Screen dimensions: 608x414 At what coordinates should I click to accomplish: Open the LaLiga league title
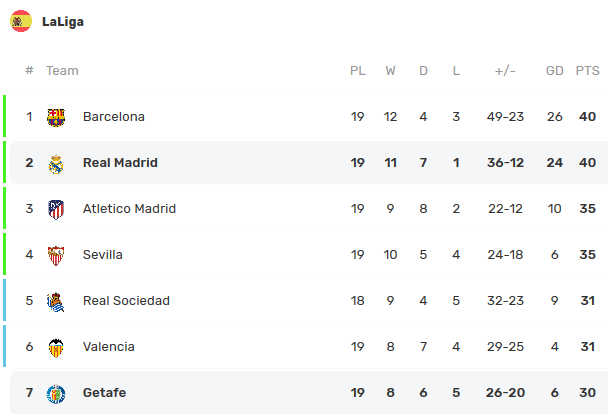(x=63, y=21)
